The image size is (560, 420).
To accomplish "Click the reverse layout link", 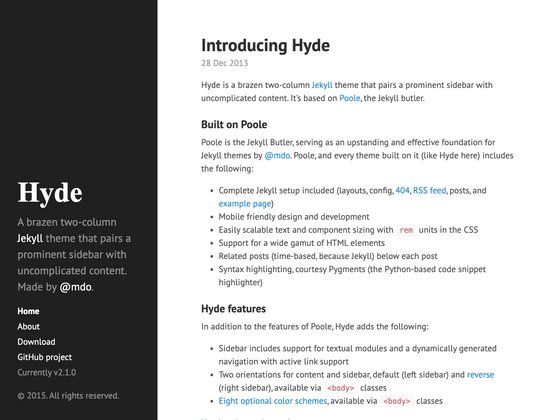I will click(480, 375).
